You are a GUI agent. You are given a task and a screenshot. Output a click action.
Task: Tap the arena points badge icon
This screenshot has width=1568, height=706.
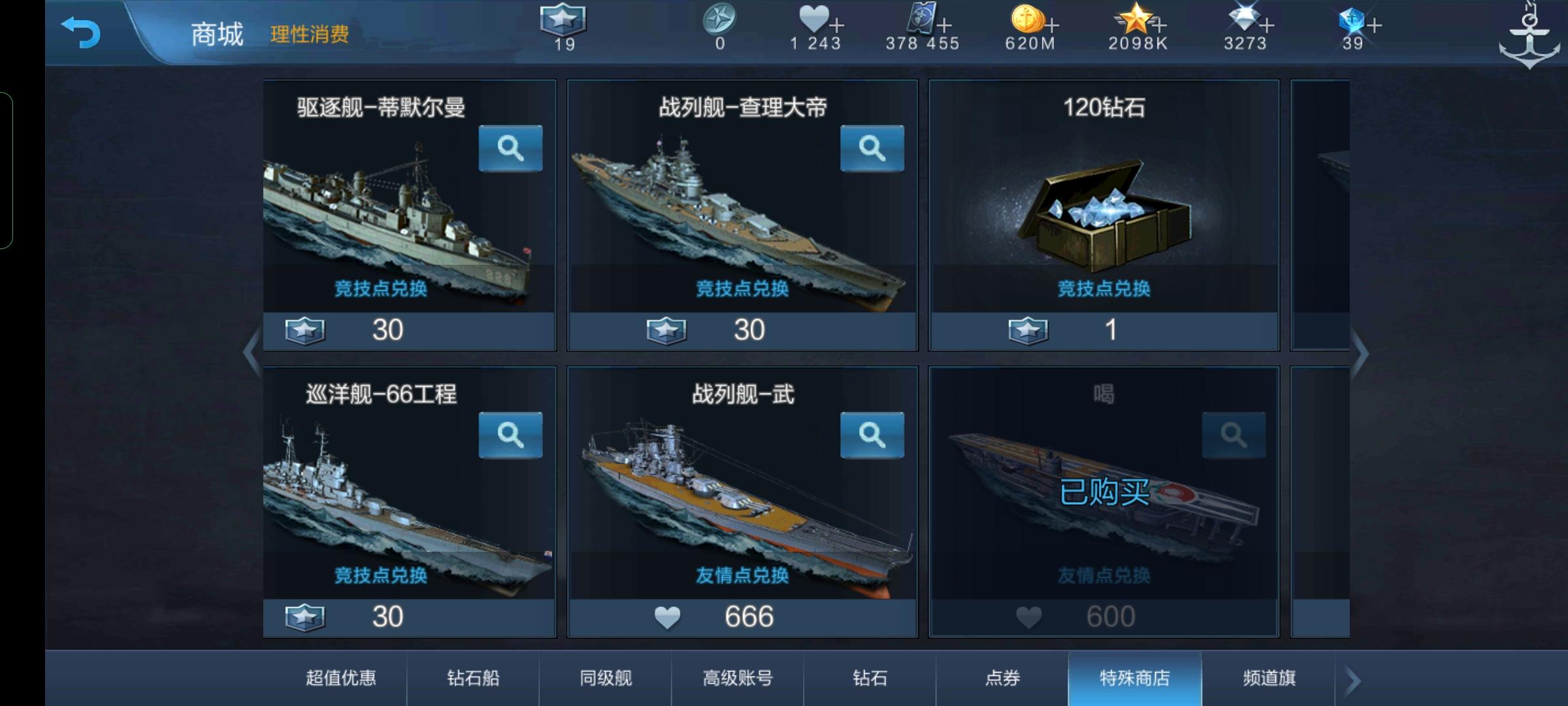563,20
